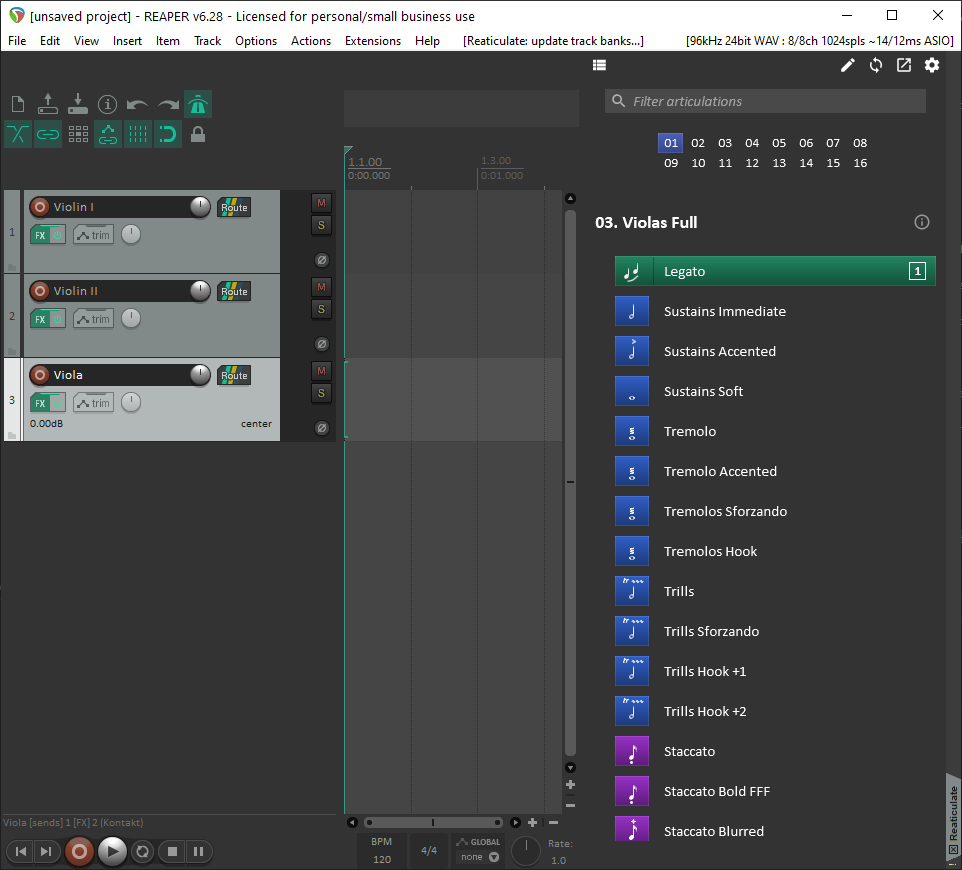Image resolution: width=962 pixels, height=870 pixels.
Task: Undo the last action in the toolbar
Action: click(x=138, y=103)
